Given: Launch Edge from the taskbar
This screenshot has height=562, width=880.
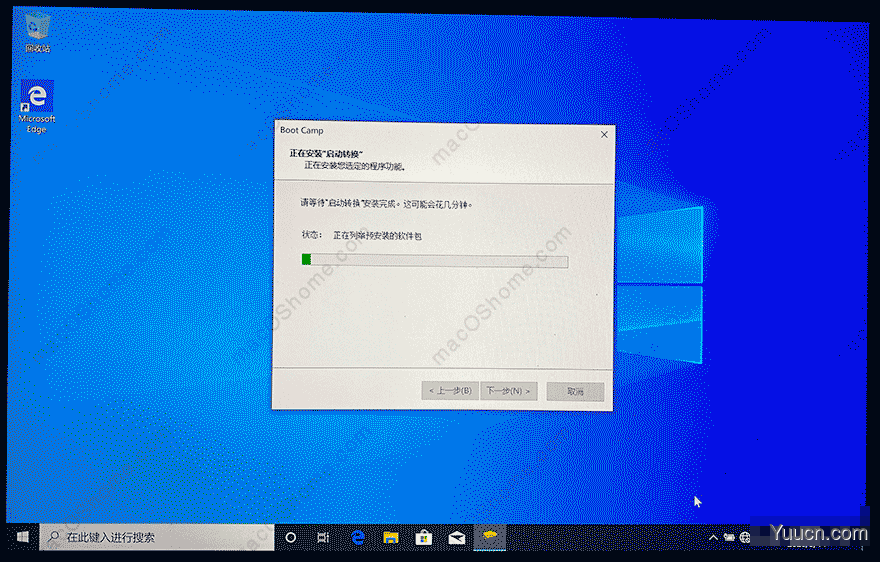Looking at the screenshot, I should tap(358, 537).
